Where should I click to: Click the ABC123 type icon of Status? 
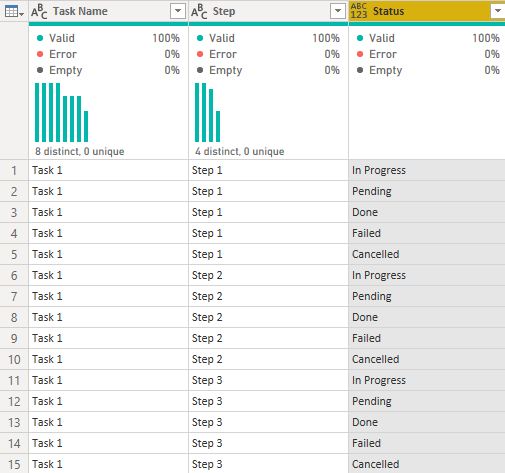(359, 11)
